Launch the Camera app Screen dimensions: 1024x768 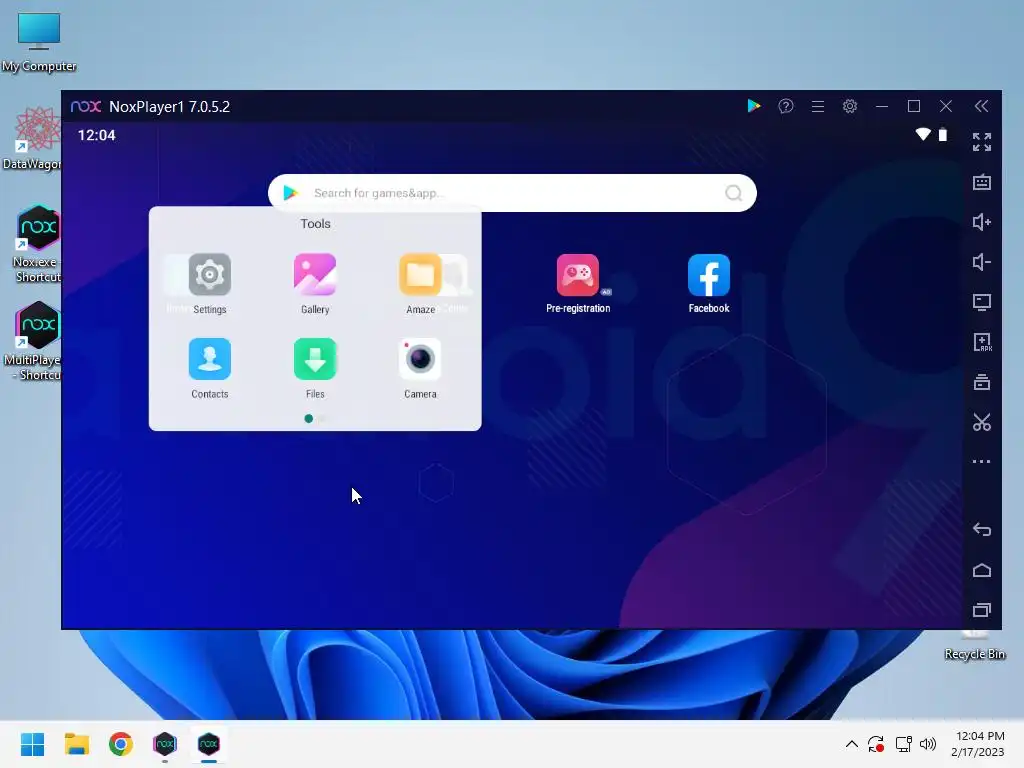[420, 359]
